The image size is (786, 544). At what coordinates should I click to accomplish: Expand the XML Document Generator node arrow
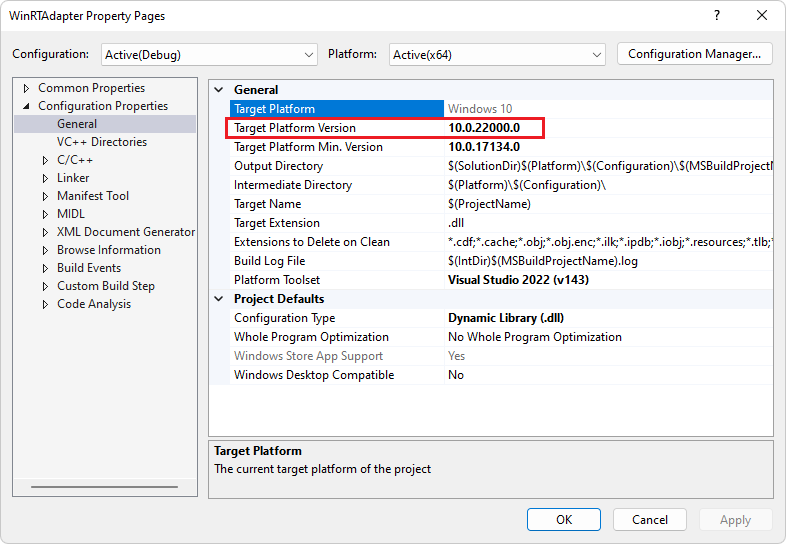[x=45, y=233]
